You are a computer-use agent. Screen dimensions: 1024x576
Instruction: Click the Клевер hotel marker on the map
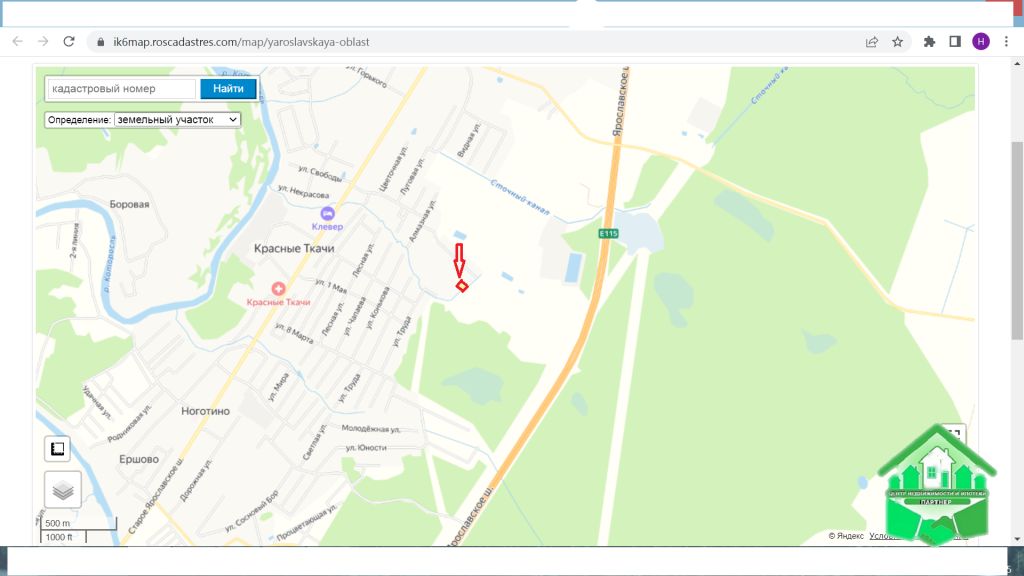[327, 213]
